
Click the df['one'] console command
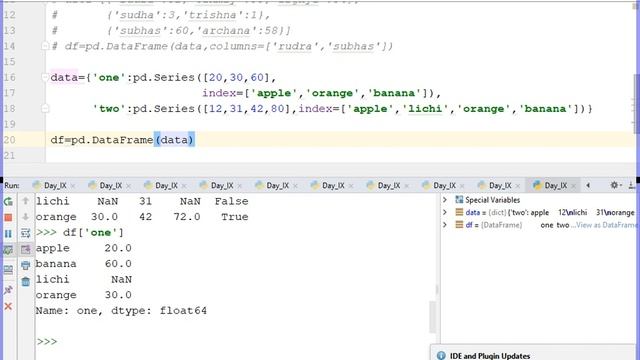pyautogui.click(x=93, y=233)
